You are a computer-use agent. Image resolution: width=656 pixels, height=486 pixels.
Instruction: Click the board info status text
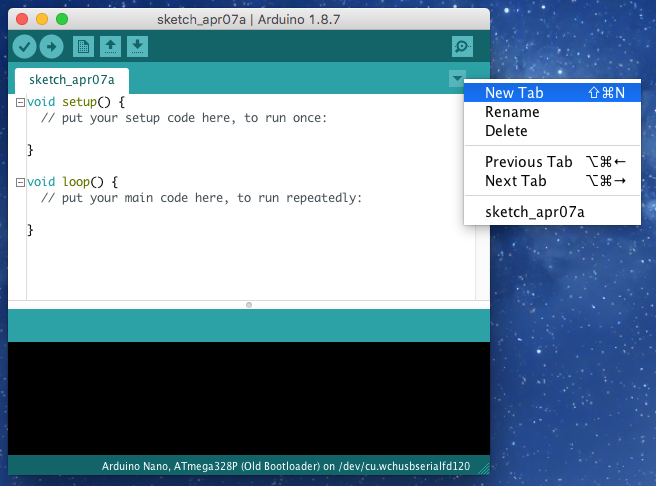point(286,466)
